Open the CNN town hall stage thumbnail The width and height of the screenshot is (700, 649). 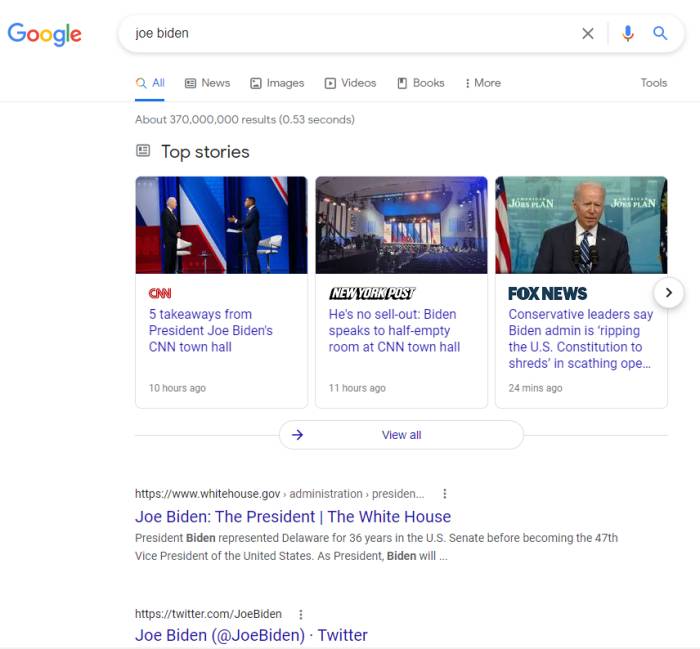click(x=221, y=225)
